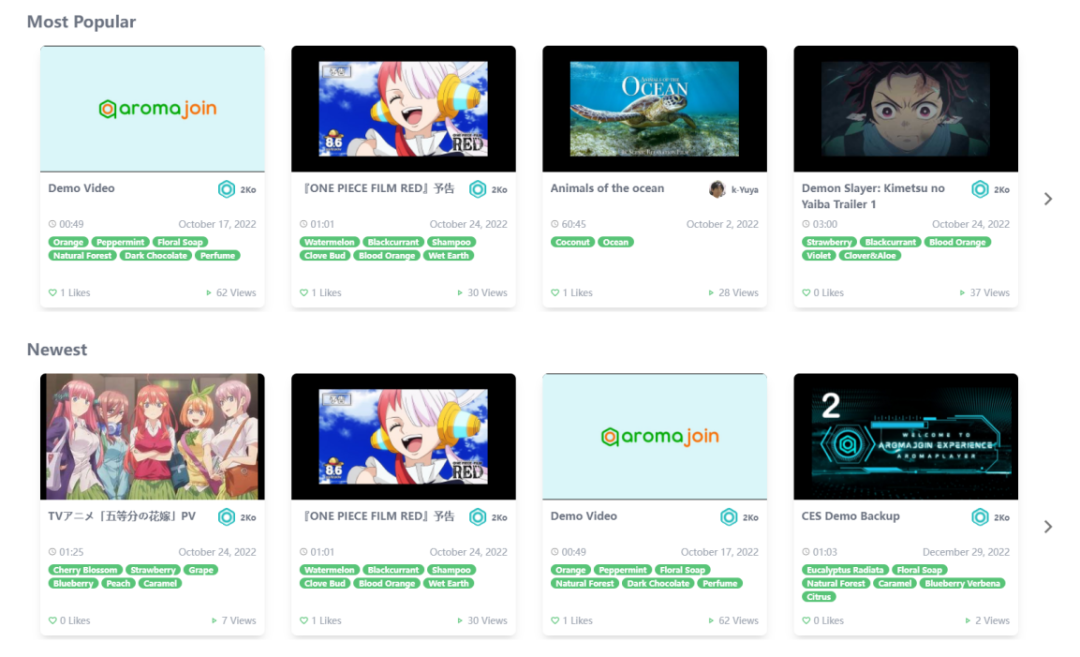The width and height of the screenshot is (1080, 657).
Task: Click '7 Views' count text
Action: click(x=239, y=620)
